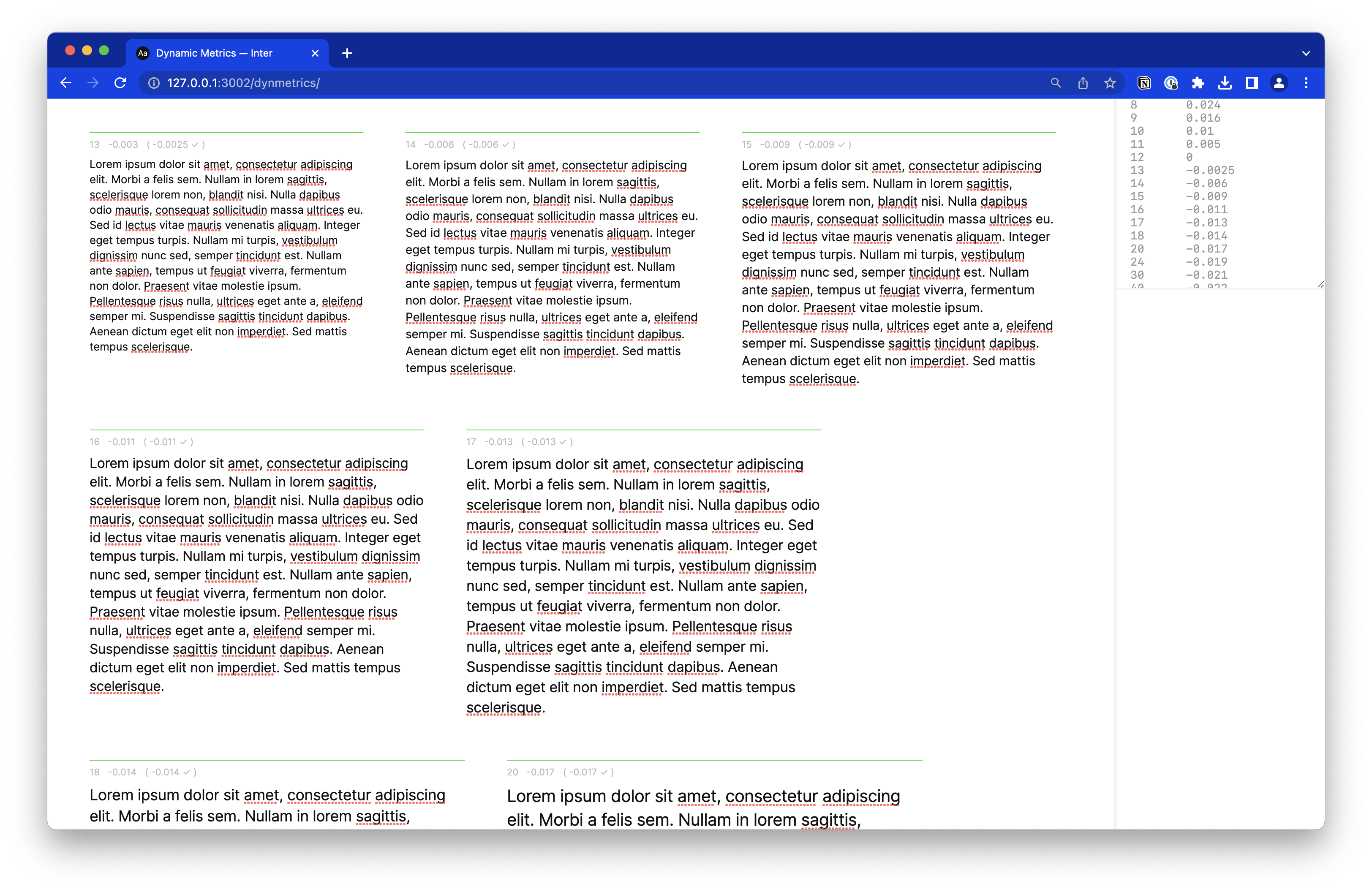Toggle the browser side panel icon
Image resolution: width=1372 pixels, height=892 pixels.
pos(1252,83)
